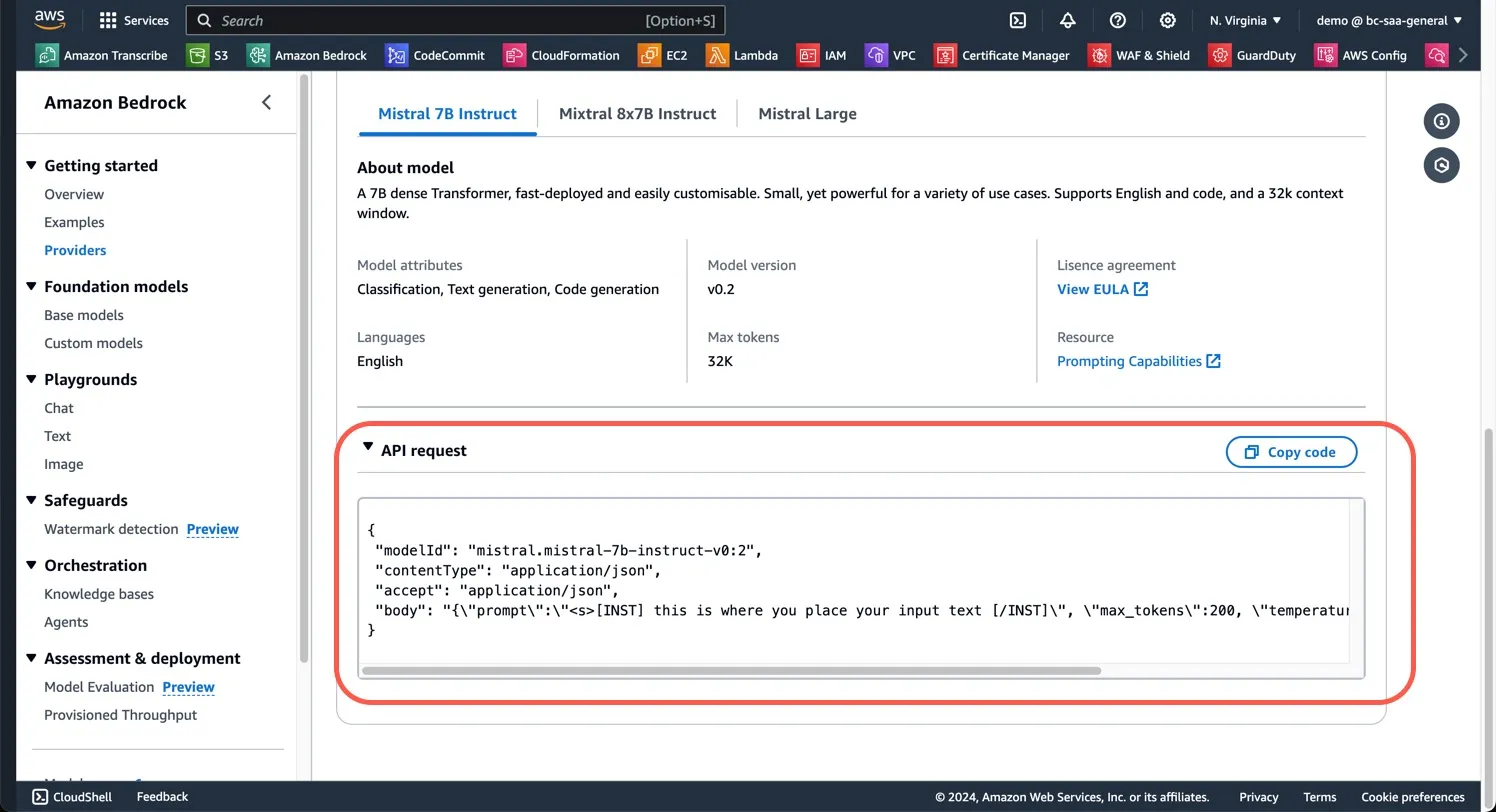Select Providers in sidebar

click(75, 250)
